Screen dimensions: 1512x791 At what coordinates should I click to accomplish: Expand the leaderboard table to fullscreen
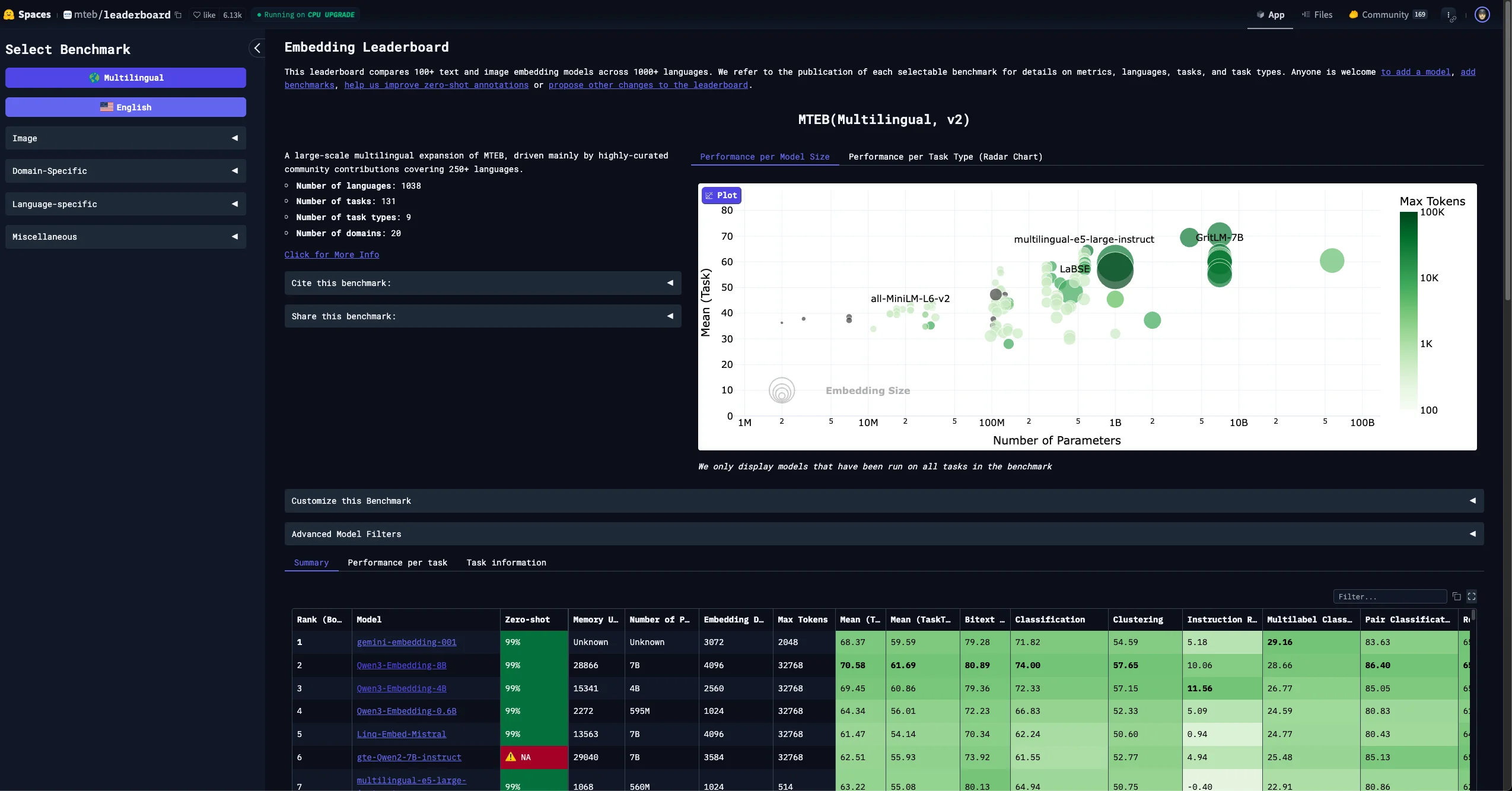[1472, 596]
